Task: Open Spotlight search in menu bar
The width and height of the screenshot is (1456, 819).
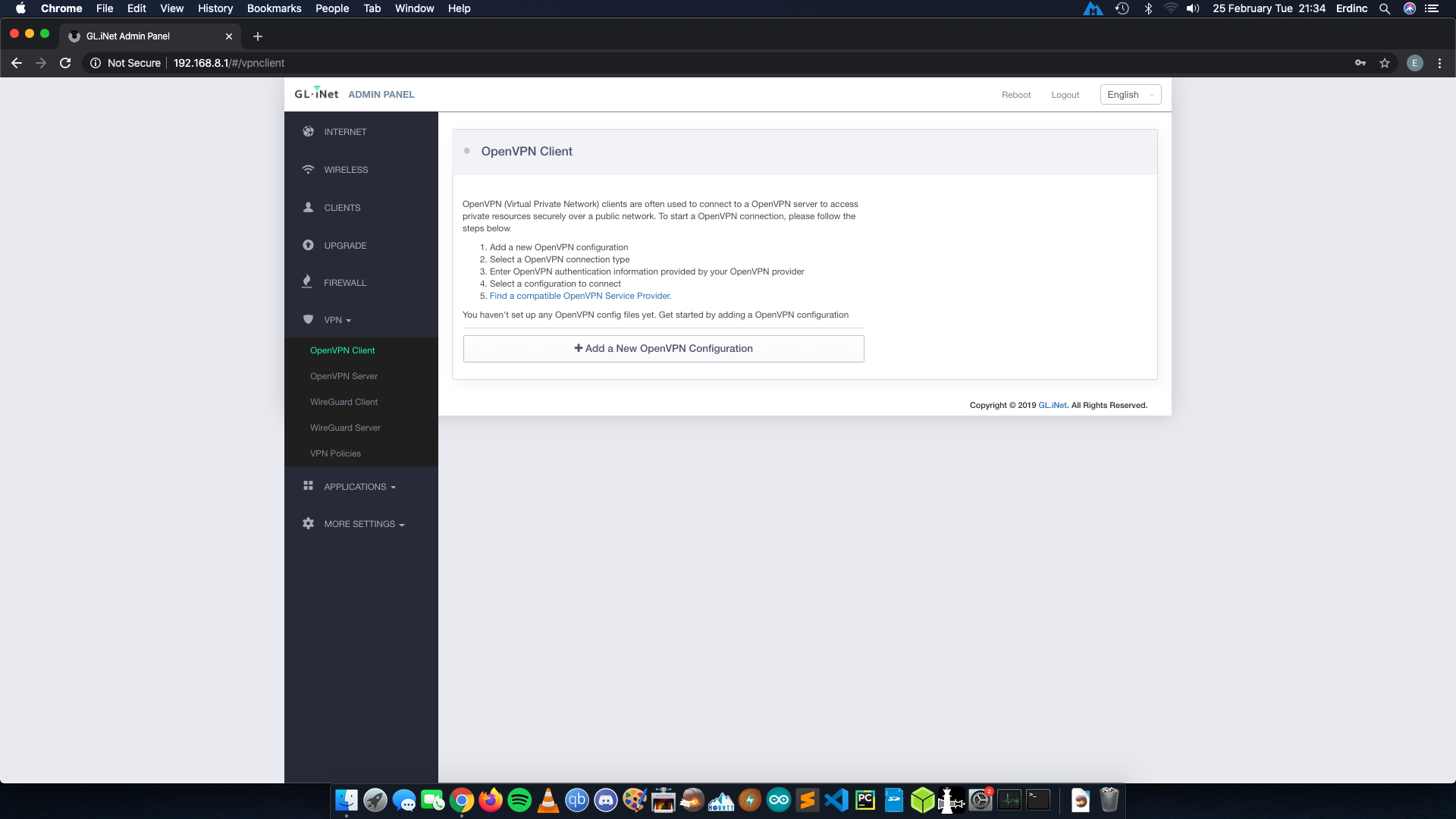Action: coord(1385,8)
